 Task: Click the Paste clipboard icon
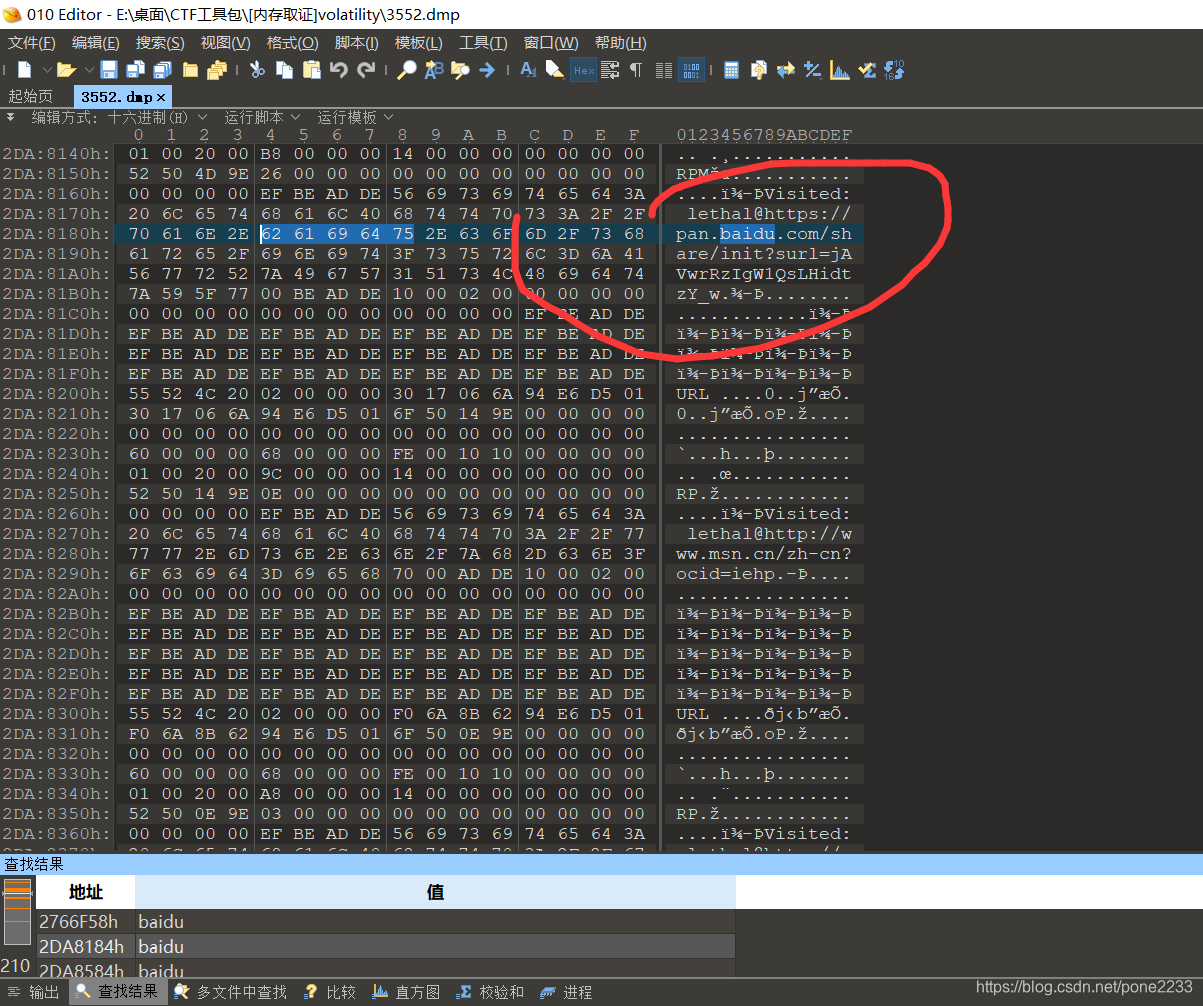click(312, 70)
